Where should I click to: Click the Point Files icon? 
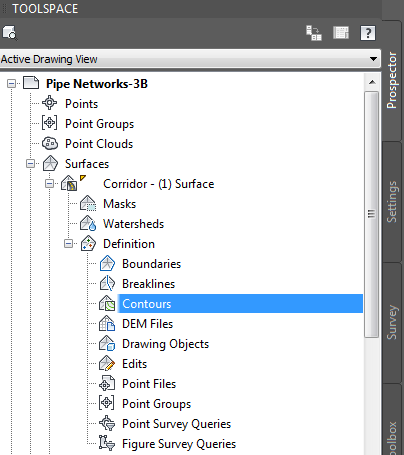point(107,383)
